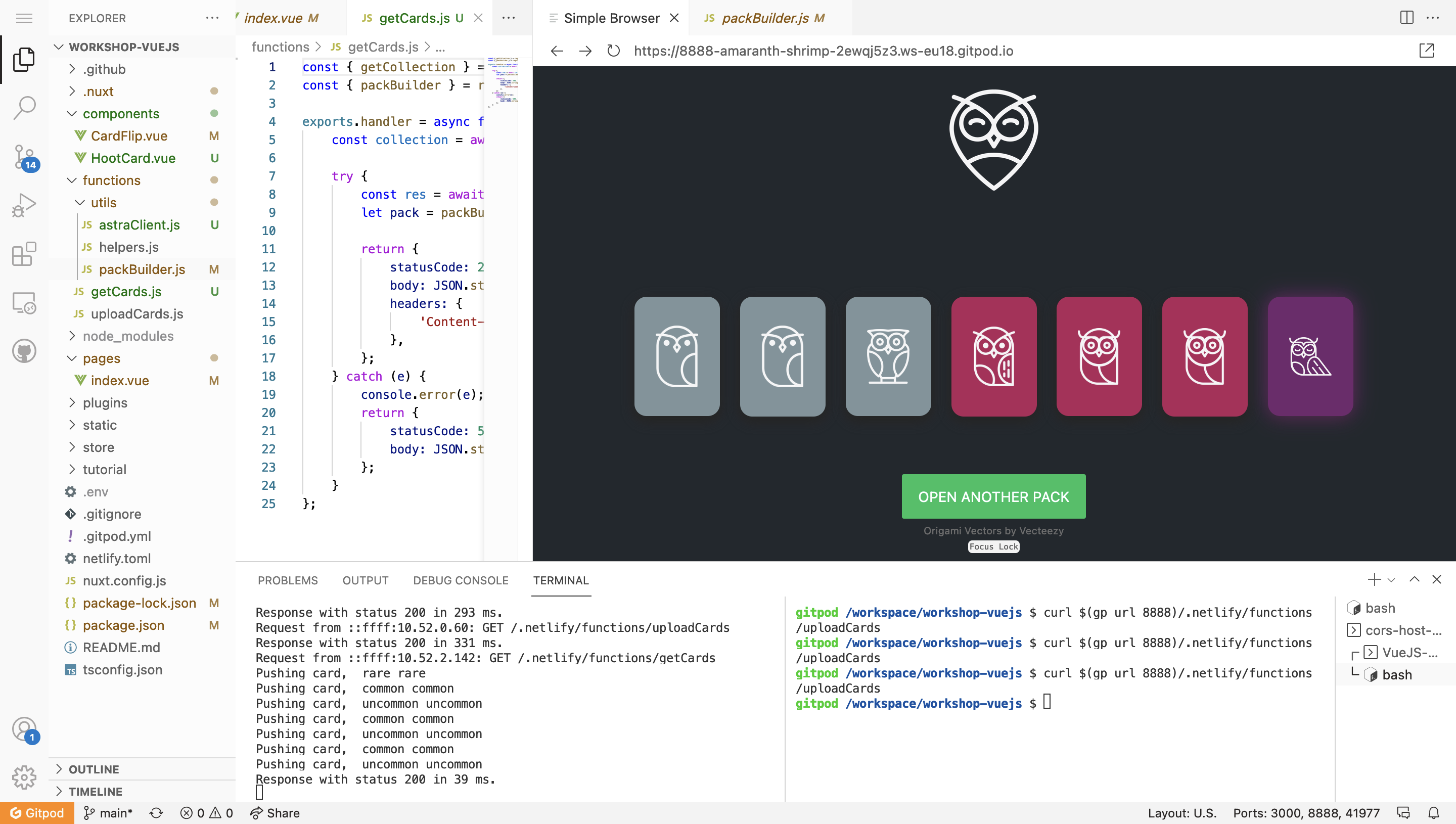
Task: Add a new terminal instance
Action: tap(1374, 579)
